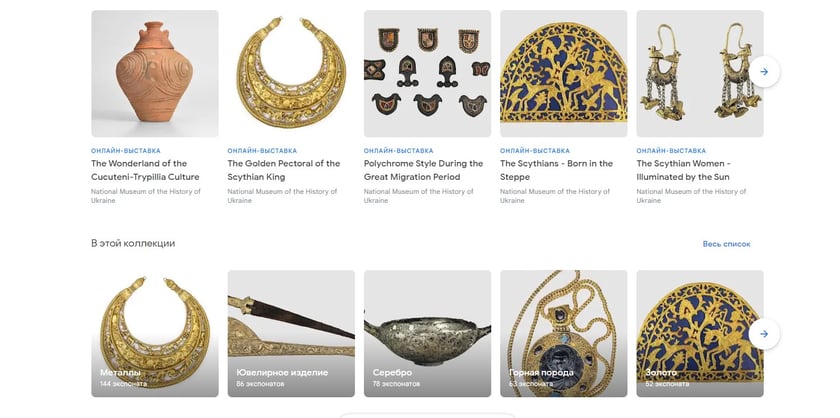Open Серебро category tile

click(428, 333)
